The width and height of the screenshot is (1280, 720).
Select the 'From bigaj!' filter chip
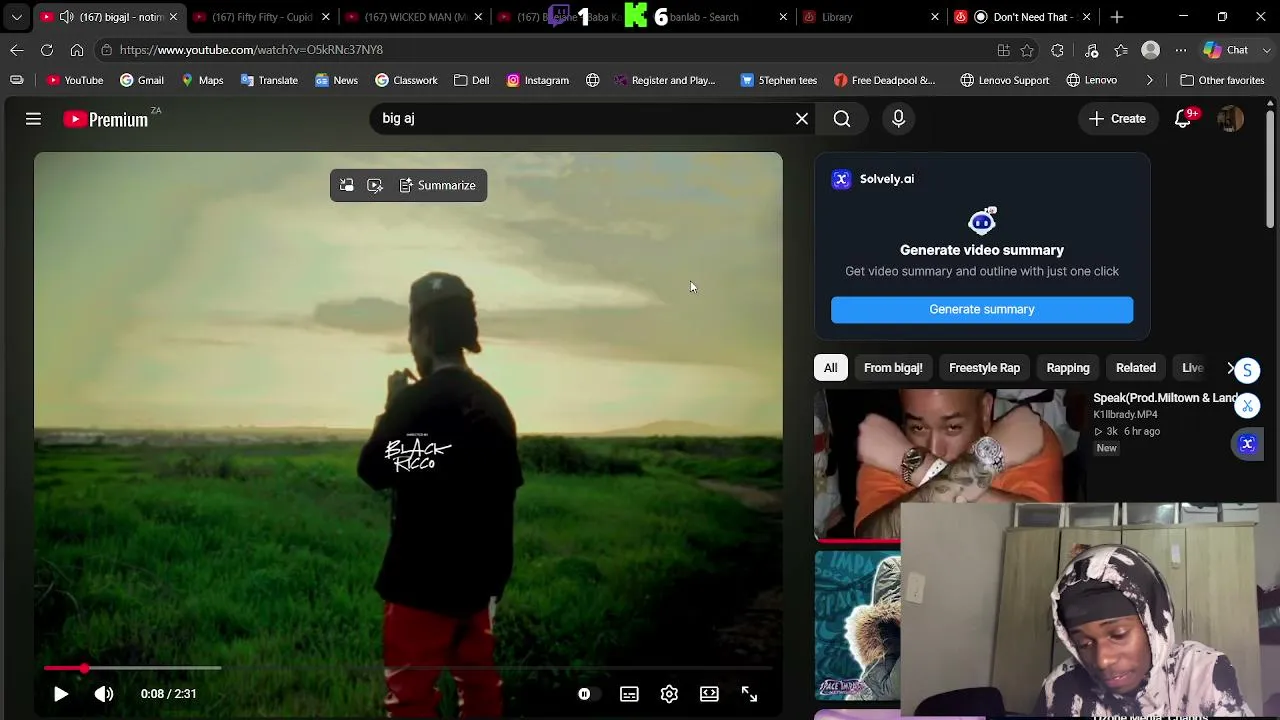click(893, 368)
